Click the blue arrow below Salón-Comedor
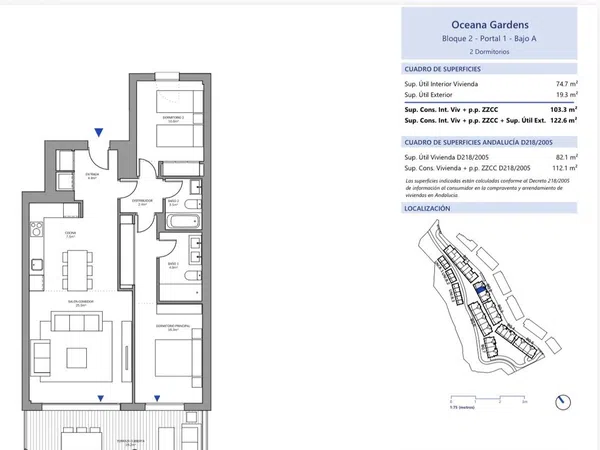The width and height of the screenshot is (600, 450). pos(101,398)
